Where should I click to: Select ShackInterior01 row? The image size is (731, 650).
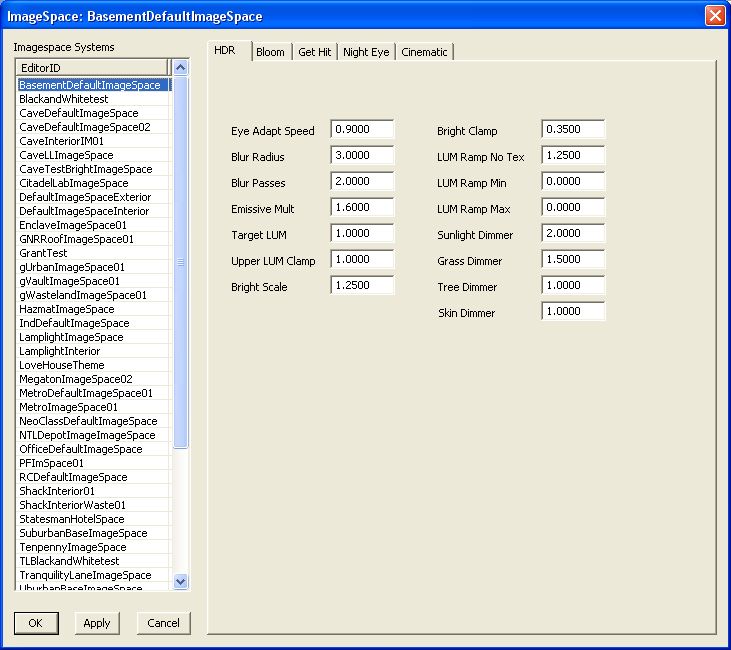tap(93, 491)
